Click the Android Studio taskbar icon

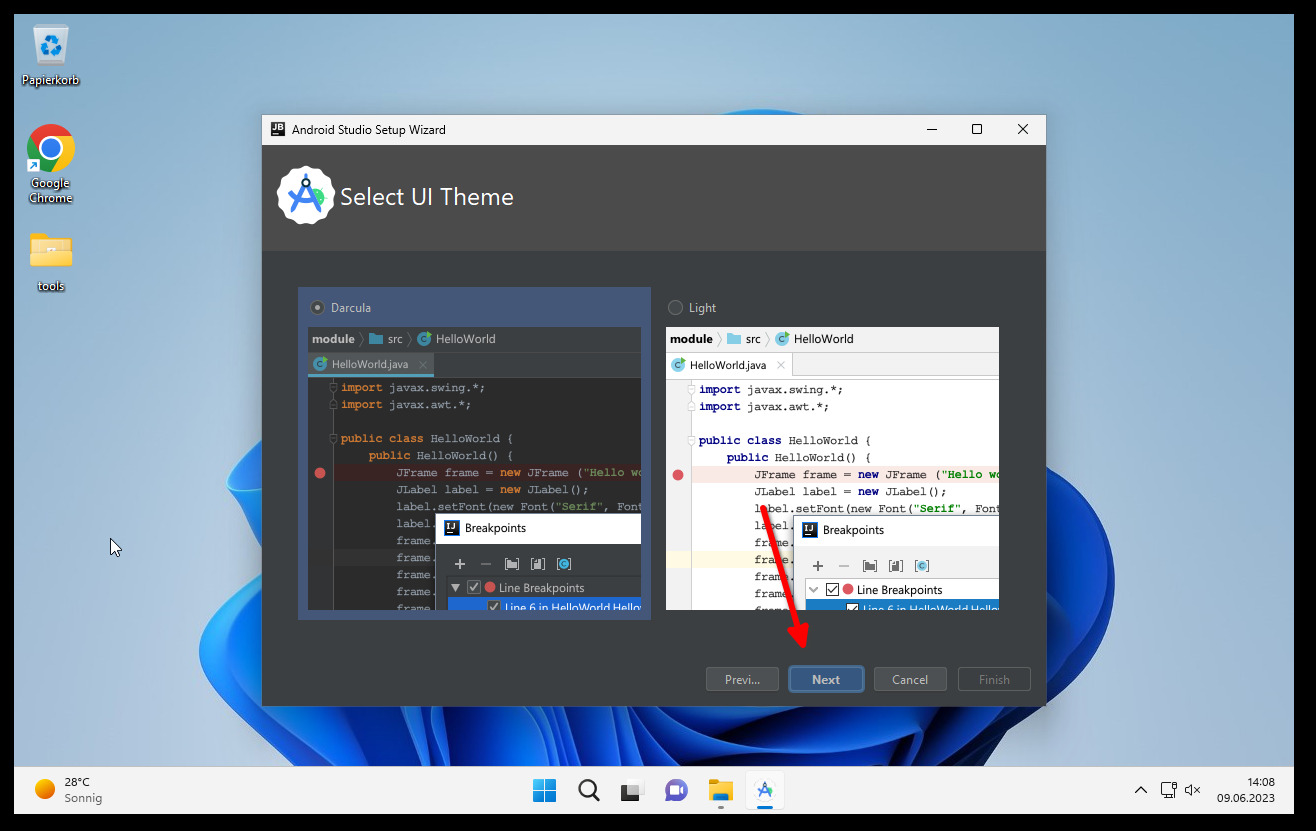765,791
